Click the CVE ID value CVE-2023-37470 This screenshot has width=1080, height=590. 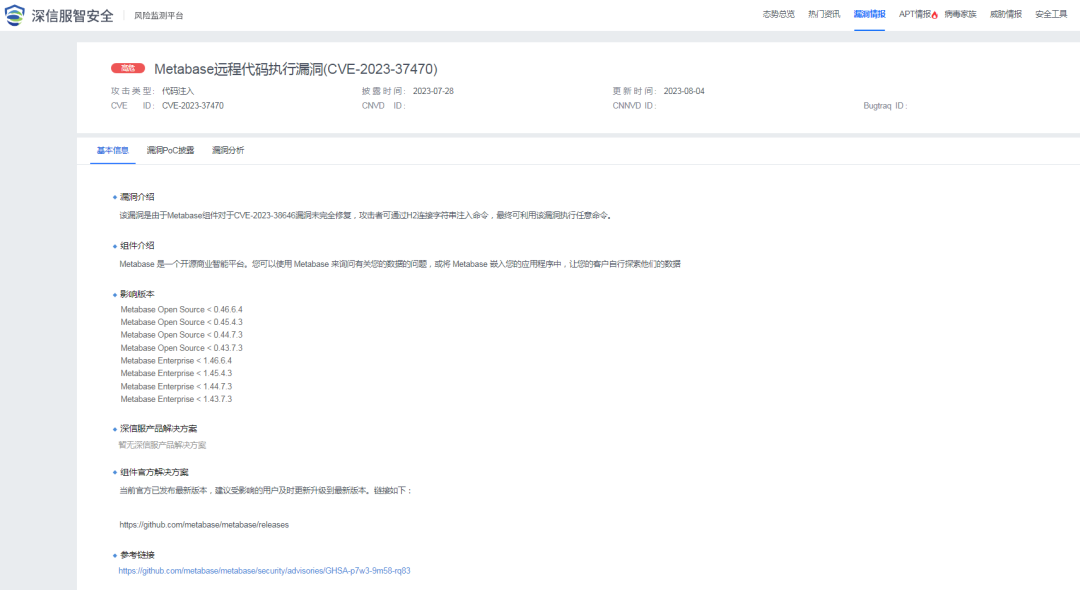(x=193, y=106)
